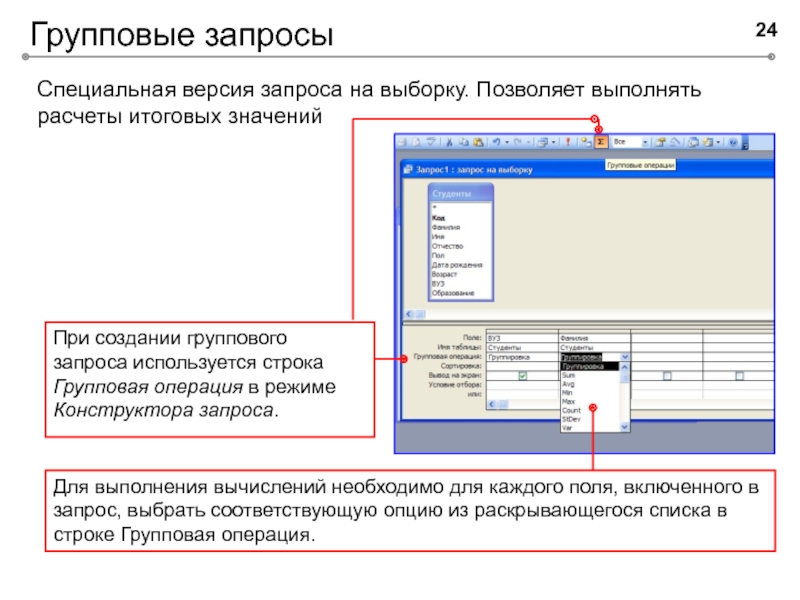Click left scroll arrow of table pane

pos(409,314)
